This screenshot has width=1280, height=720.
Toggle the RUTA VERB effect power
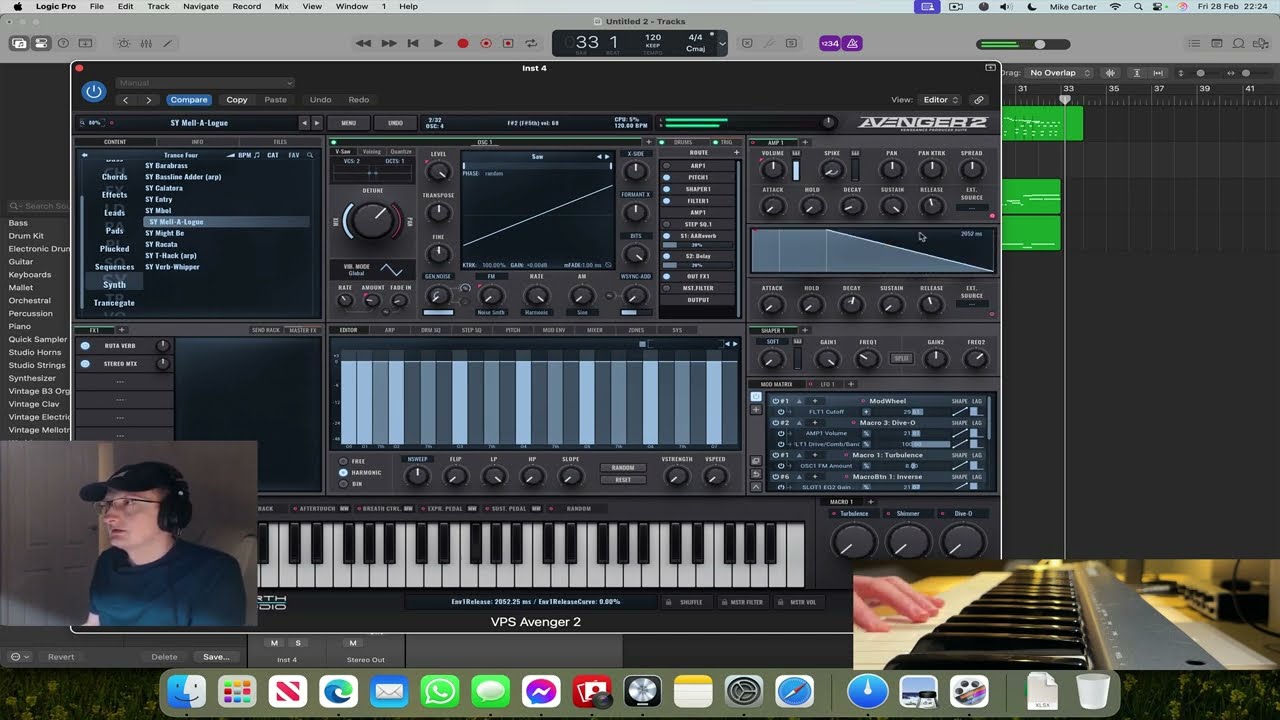[85, 346]
